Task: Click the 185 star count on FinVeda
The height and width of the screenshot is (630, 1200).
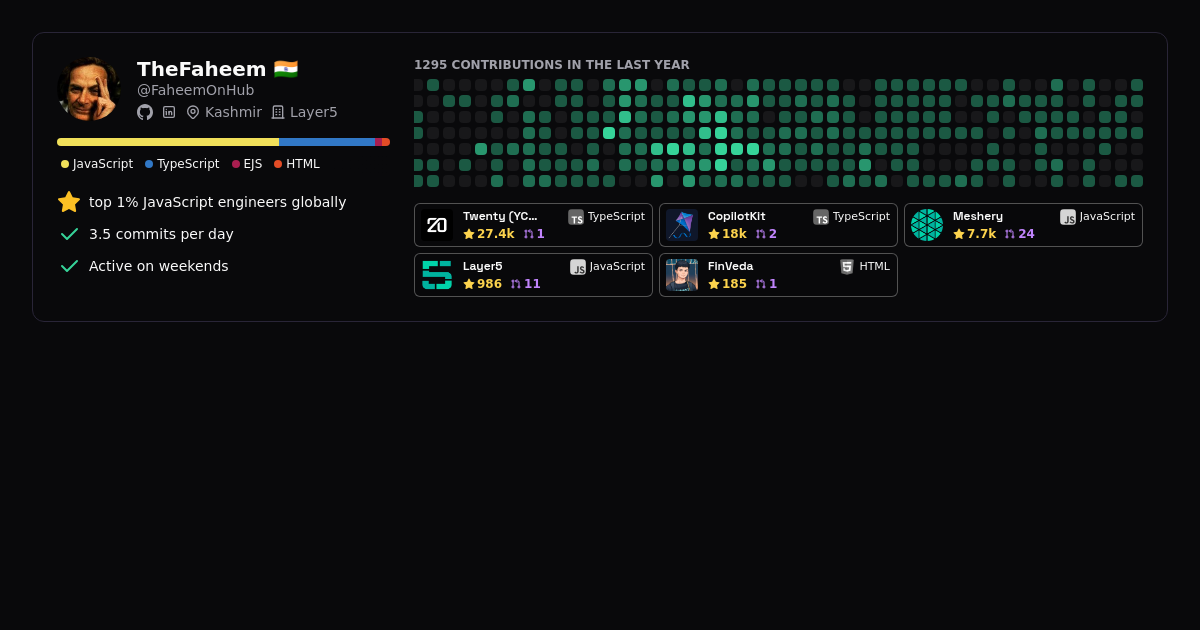Action: pos(735,284)
